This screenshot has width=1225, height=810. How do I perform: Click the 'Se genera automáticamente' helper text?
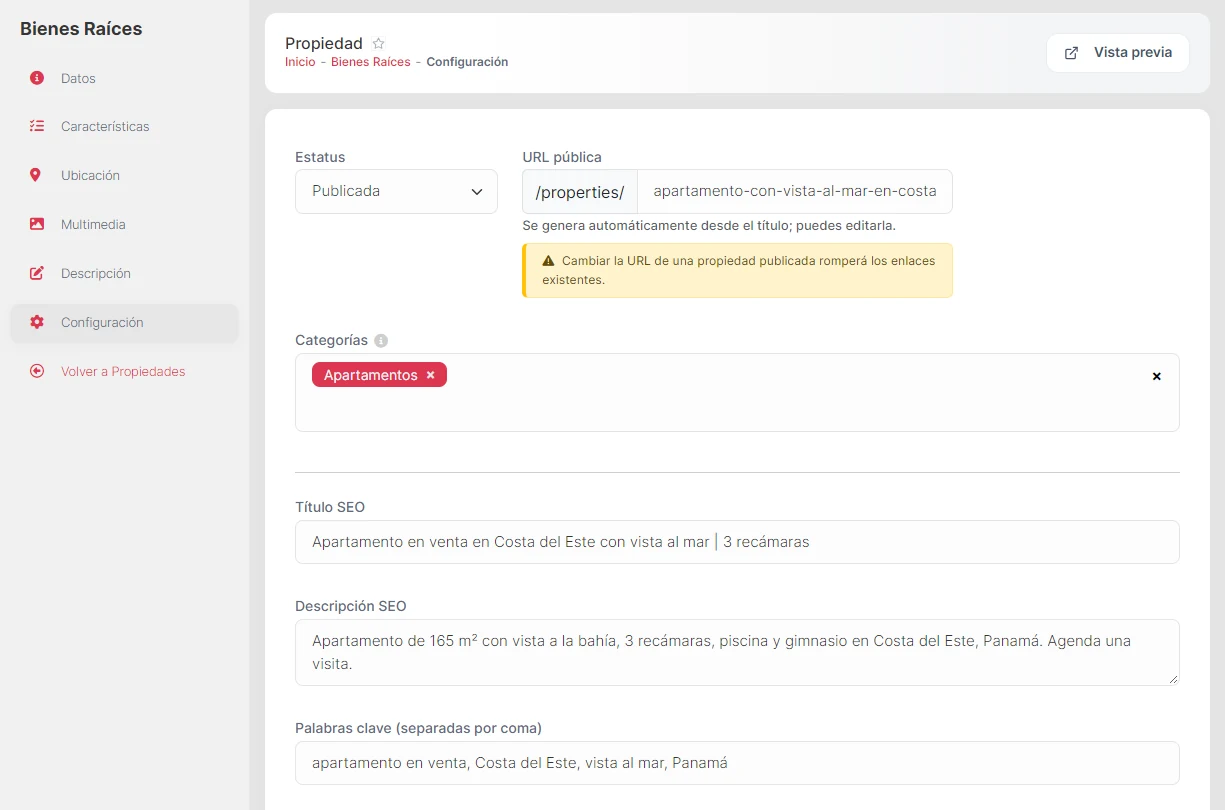click(x=709, y=226)
